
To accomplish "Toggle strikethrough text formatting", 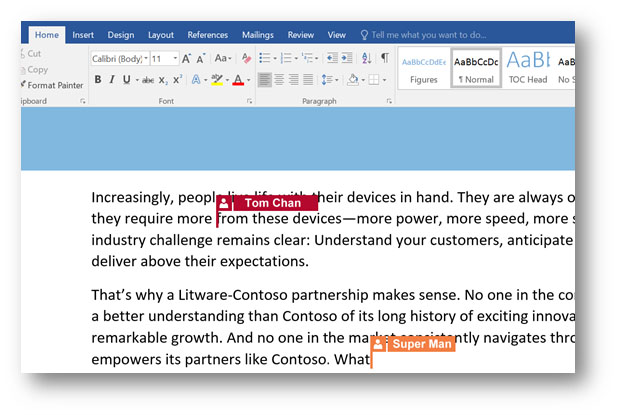I will [x=147, y=80].
